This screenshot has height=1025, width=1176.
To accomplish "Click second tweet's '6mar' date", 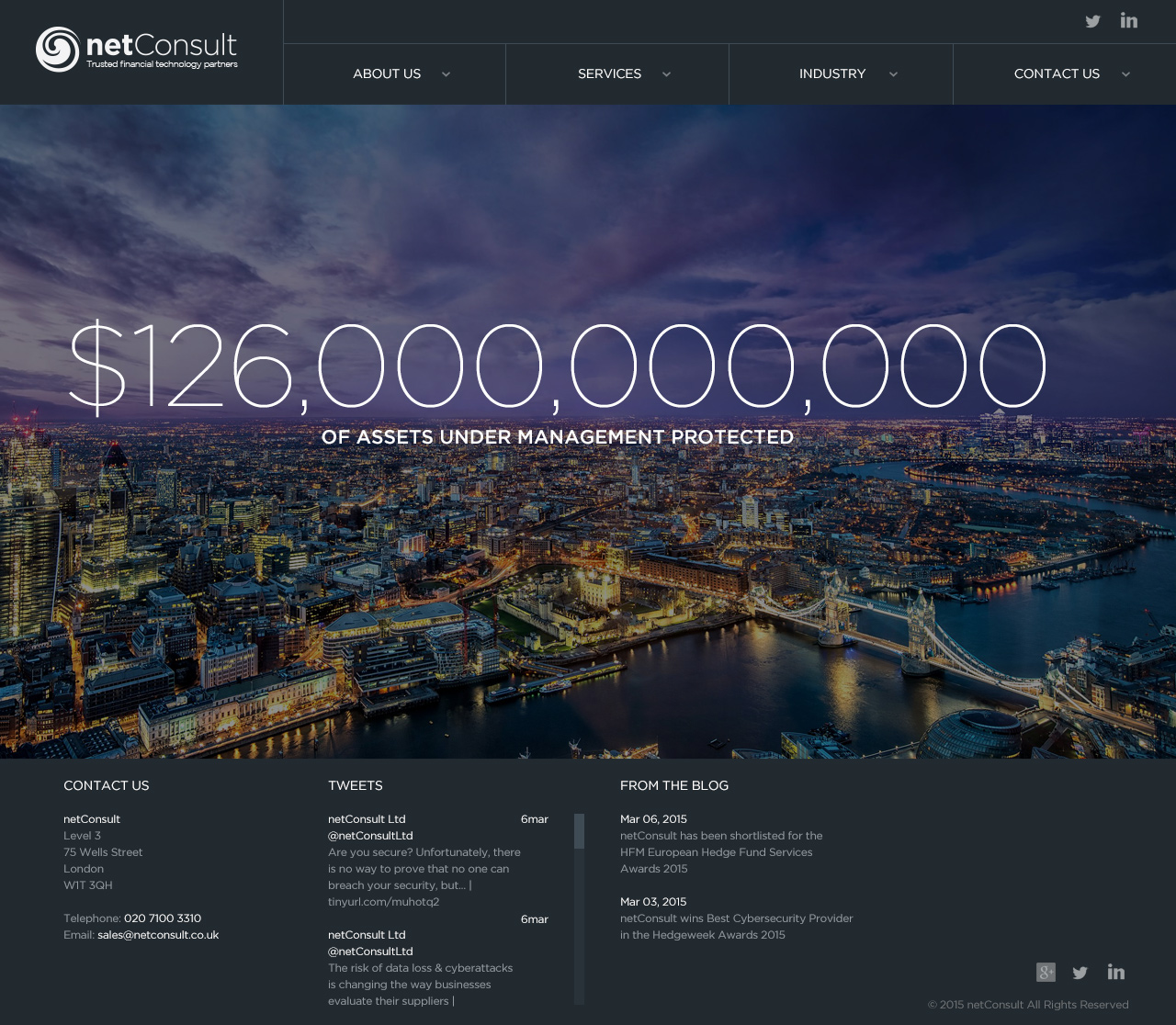I will pyautogui.click(x=535, y=919).
